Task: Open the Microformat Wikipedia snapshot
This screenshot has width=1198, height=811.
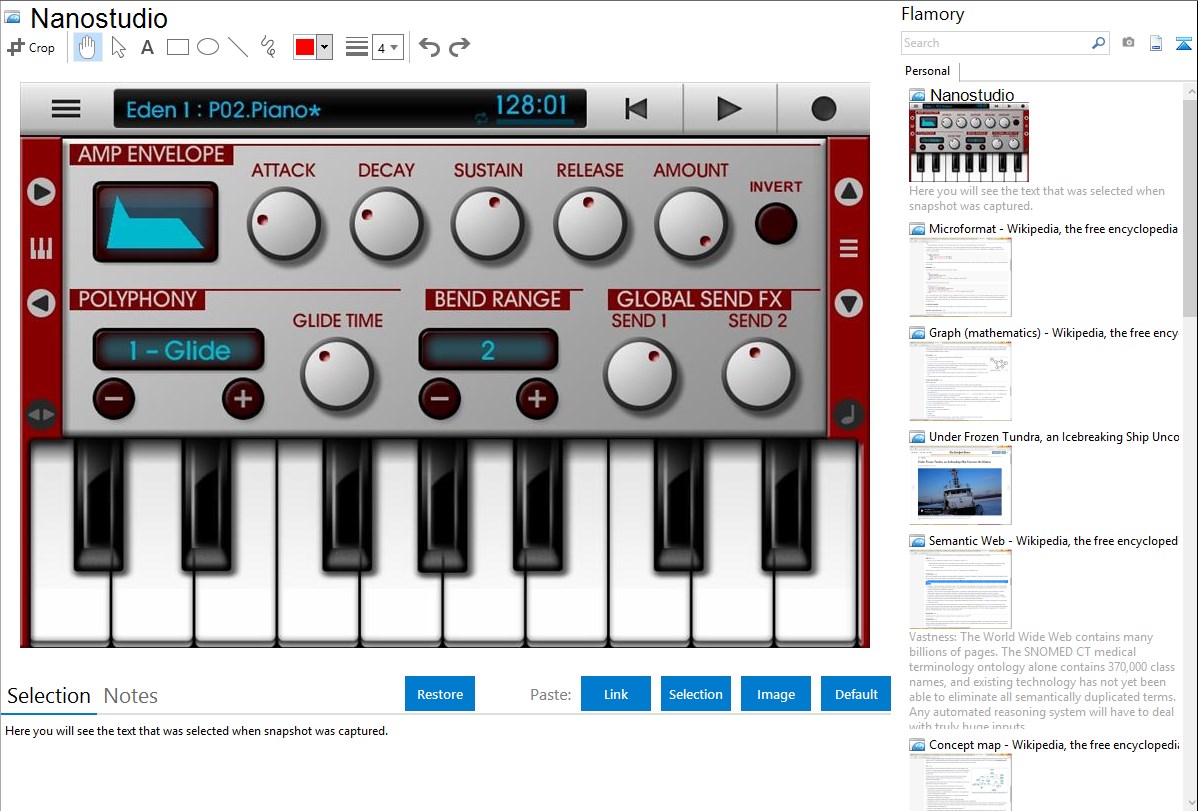Action: click(960, 277)
